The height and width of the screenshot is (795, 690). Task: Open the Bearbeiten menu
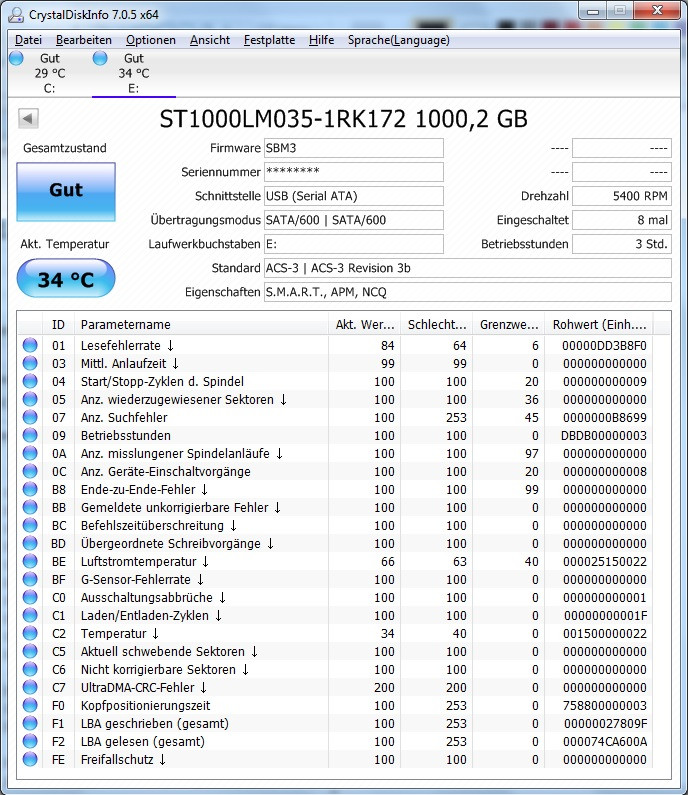coord(84,40)
